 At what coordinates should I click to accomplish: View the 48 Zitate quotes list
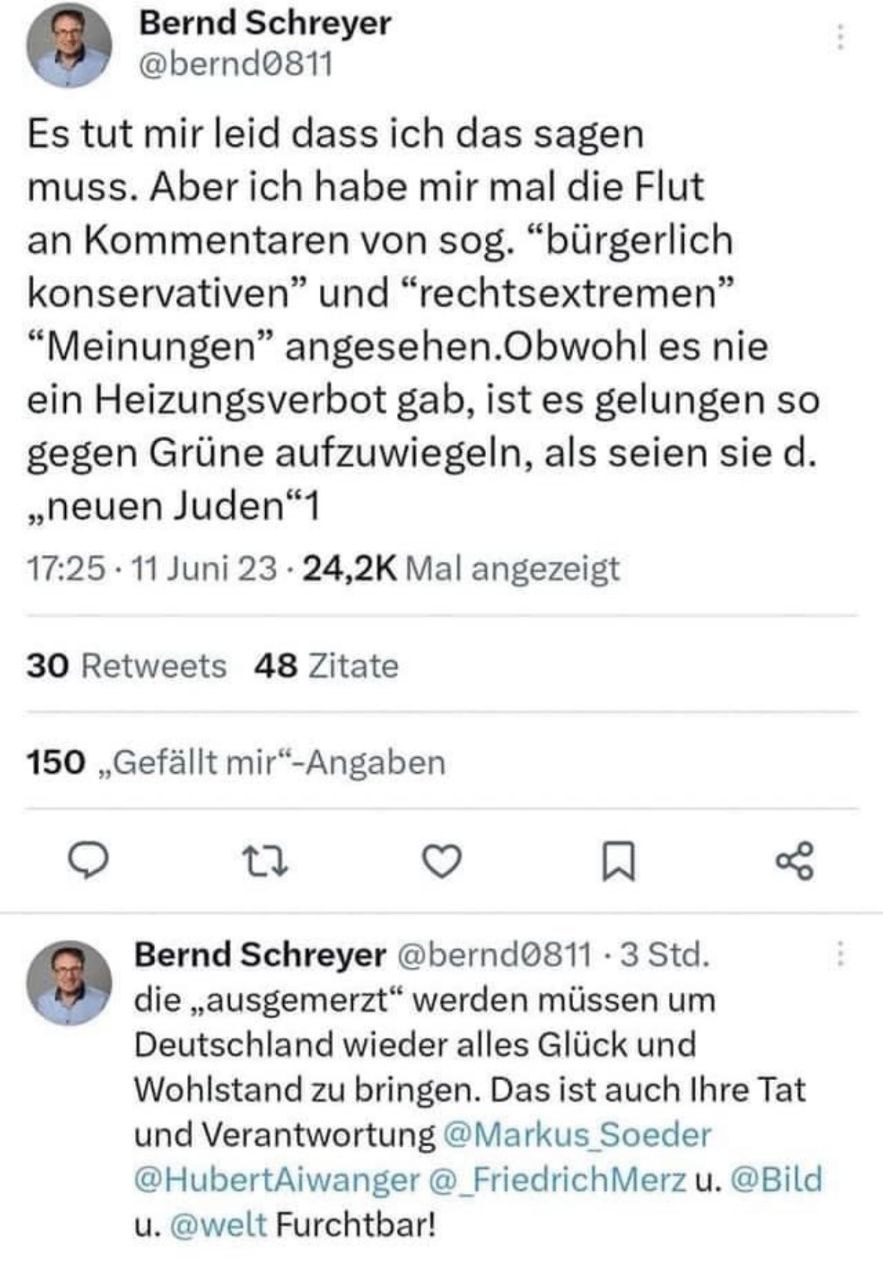point(326,666)
